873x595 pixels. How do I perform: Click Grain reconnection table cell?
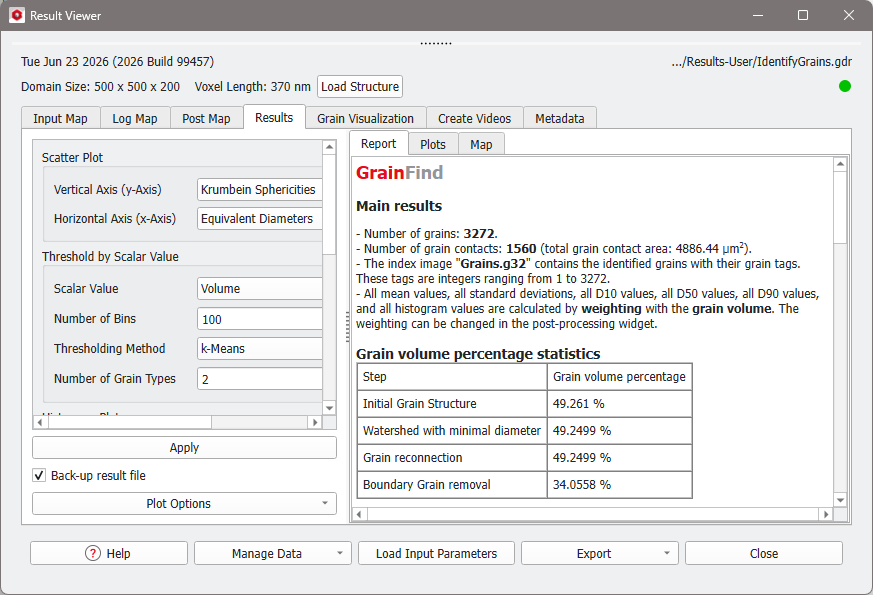click(452, 458)
